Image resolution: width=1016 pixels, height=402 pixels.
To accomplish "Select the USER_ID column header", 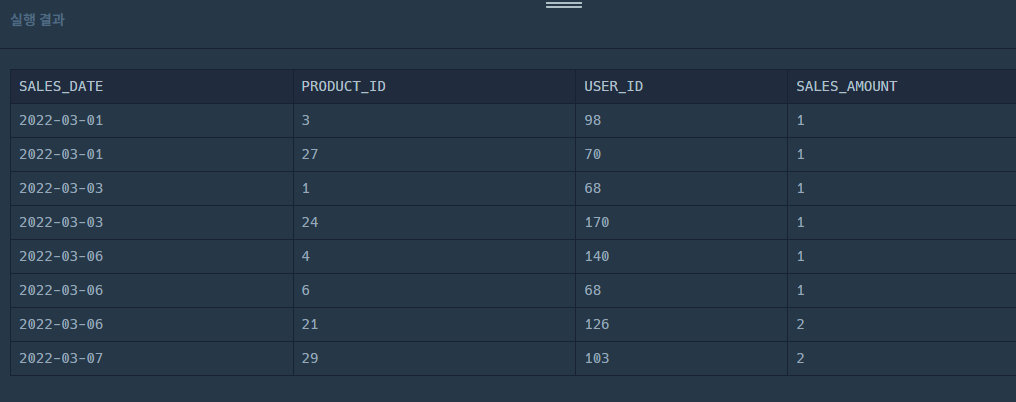I will [681, 86].
